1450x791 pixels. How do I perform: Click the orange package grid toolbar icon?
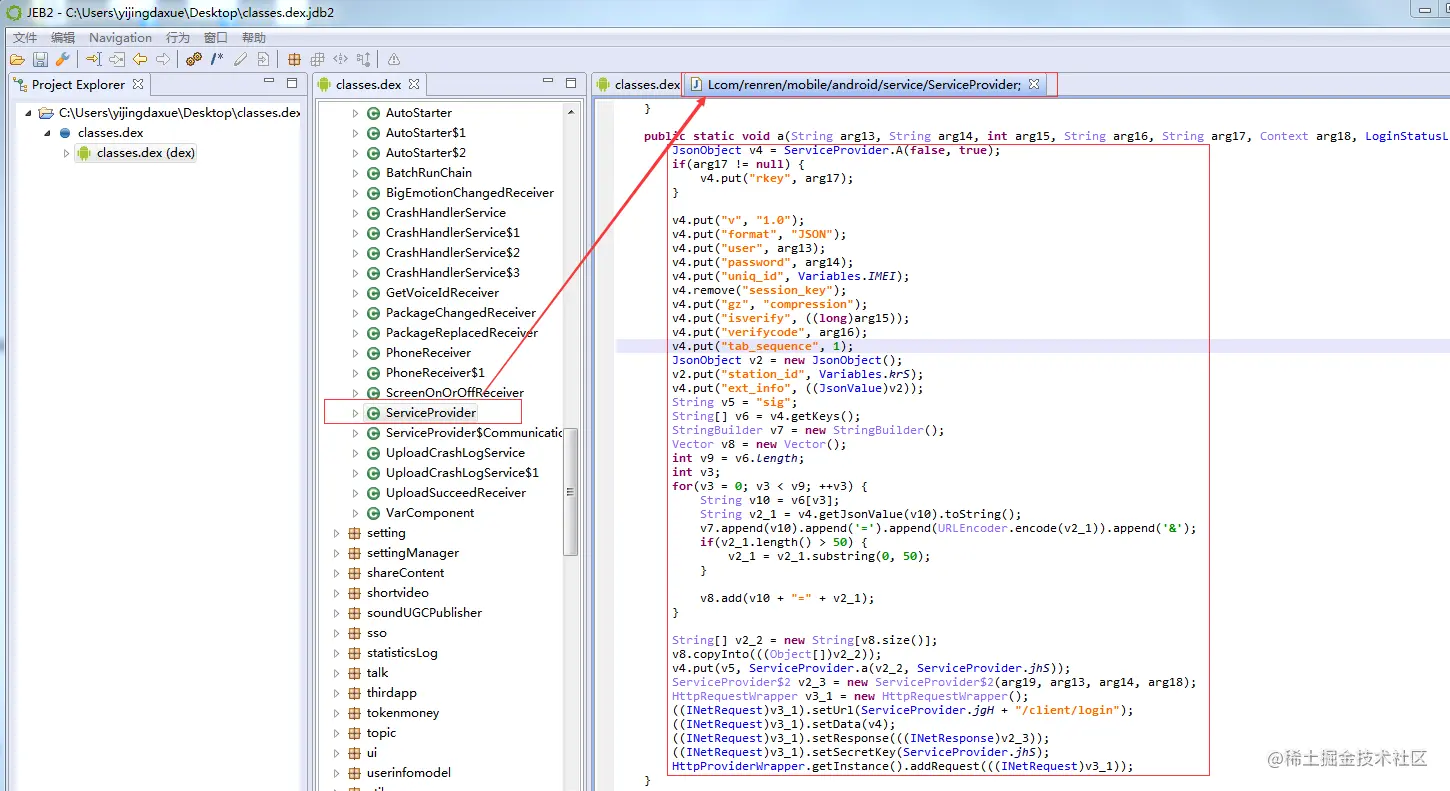(294, 60)
